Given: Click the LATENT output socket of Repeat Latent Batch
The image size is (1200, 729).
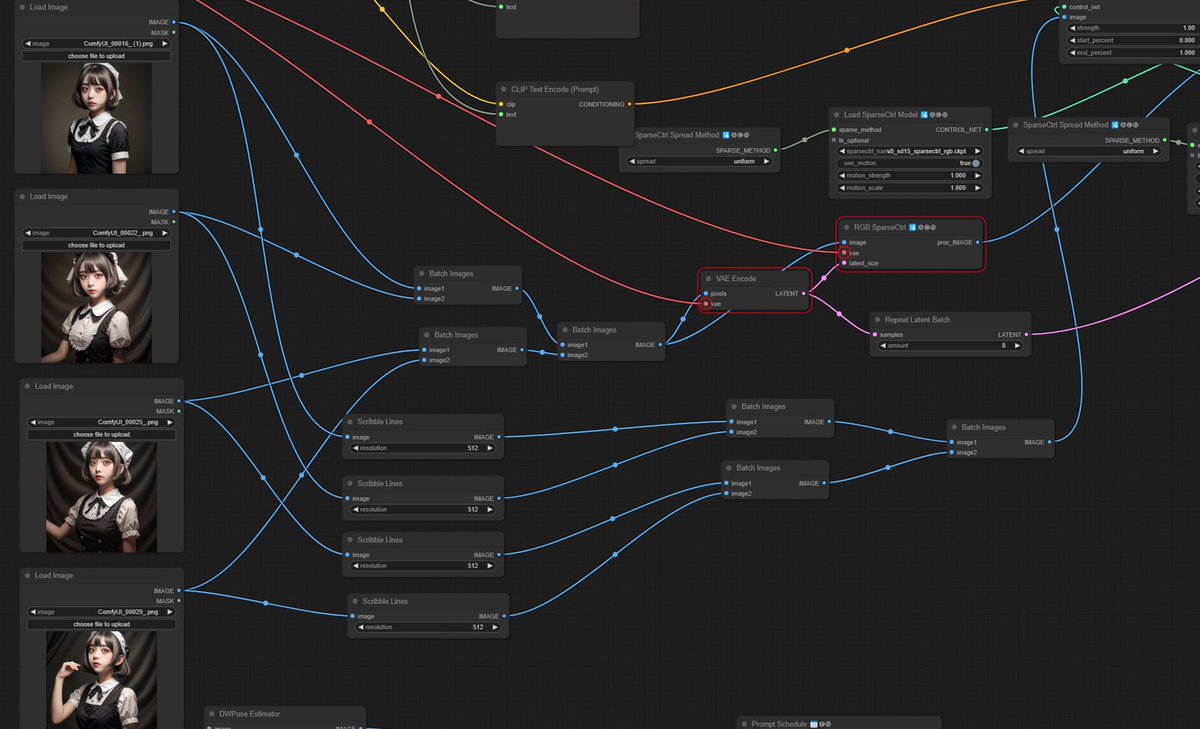Looking at the screenshot, I should point(1027,334).
